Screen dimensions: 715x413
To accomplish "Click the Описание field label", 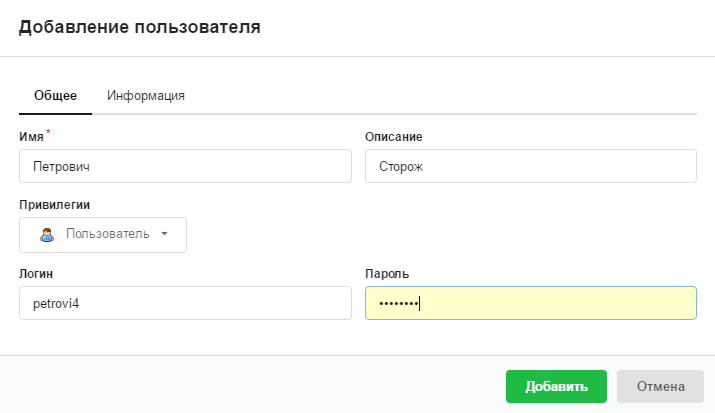I will pos(393,136).
